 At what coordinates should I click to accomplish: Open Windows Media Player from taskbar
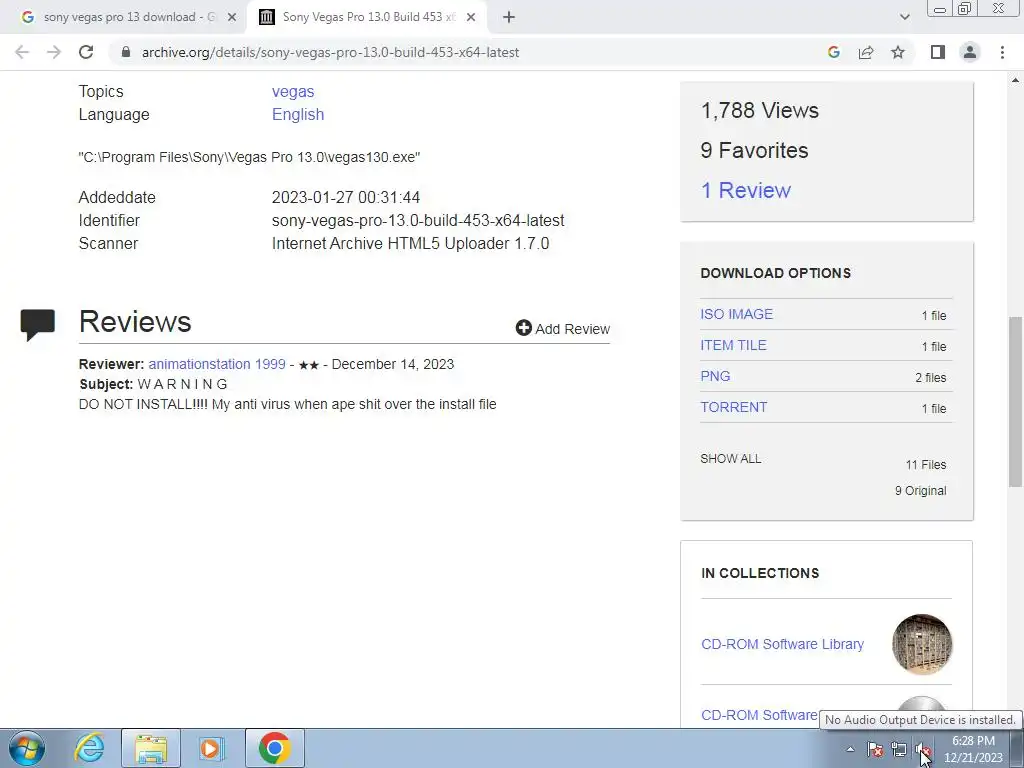tap(211, 748)
